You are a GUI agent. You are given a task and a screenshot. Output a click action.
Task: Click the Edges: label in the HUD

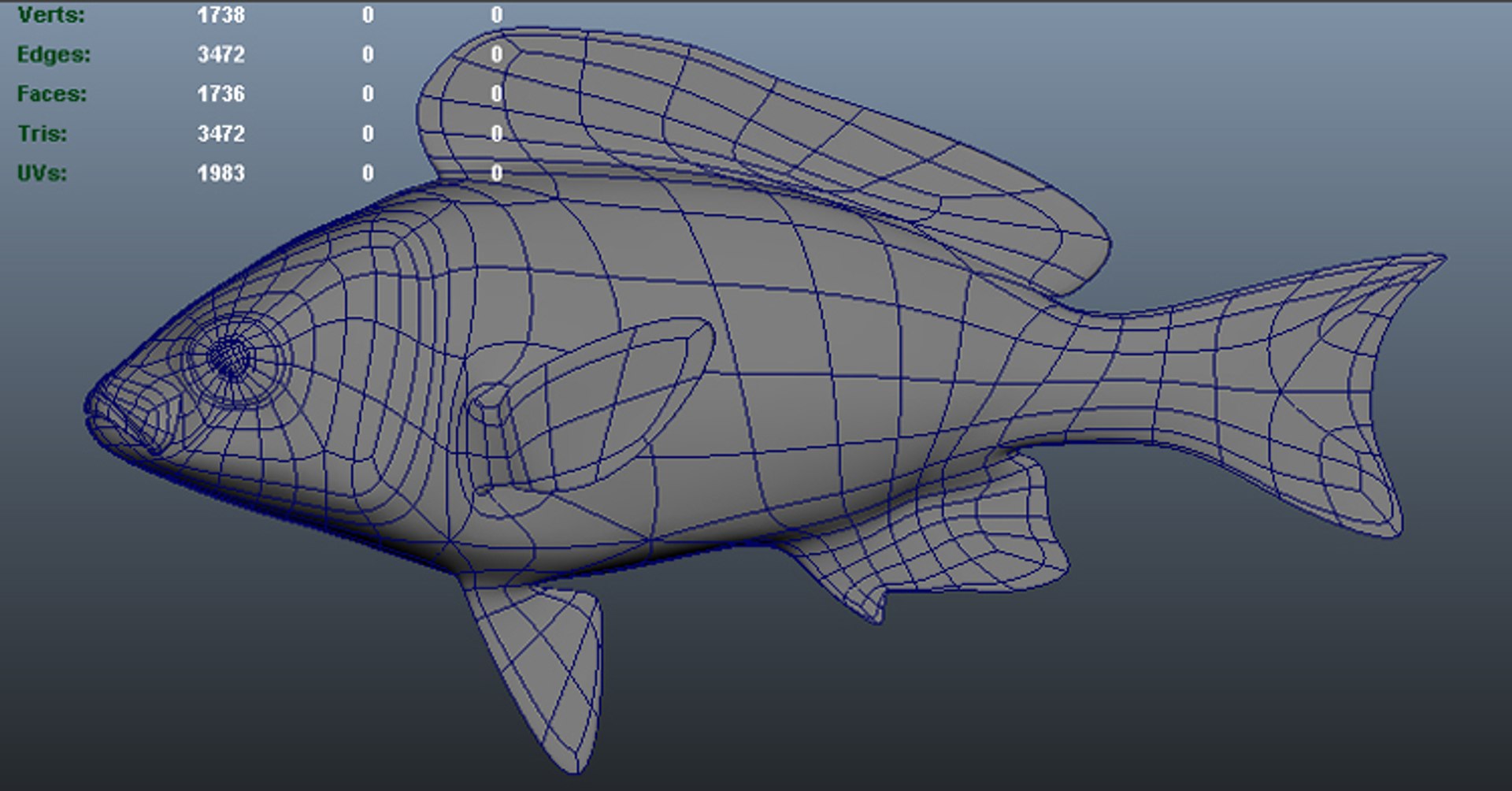coord(54,54)
